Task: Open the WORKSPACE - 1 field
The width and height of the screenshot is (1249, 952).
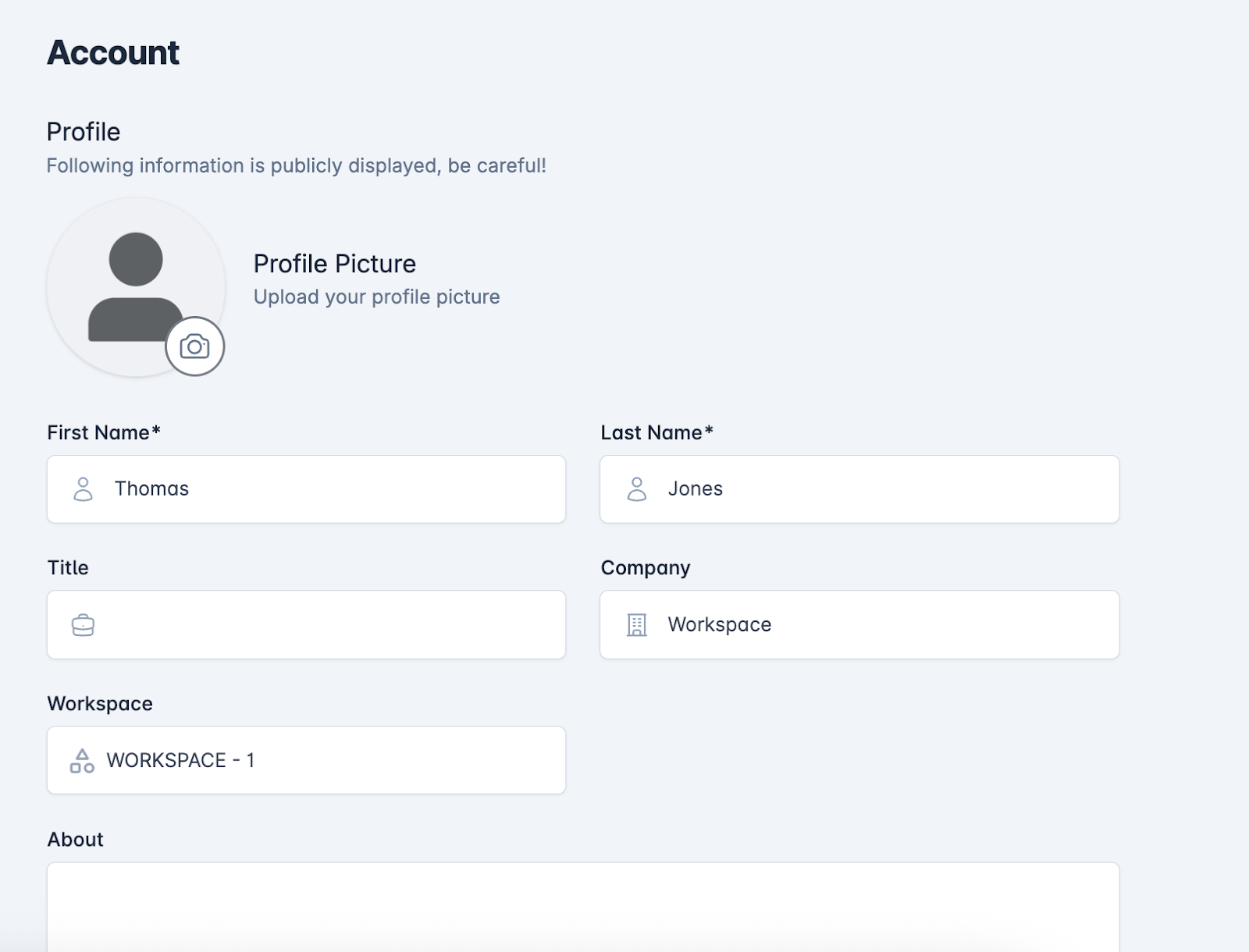Action: point(306,761)
